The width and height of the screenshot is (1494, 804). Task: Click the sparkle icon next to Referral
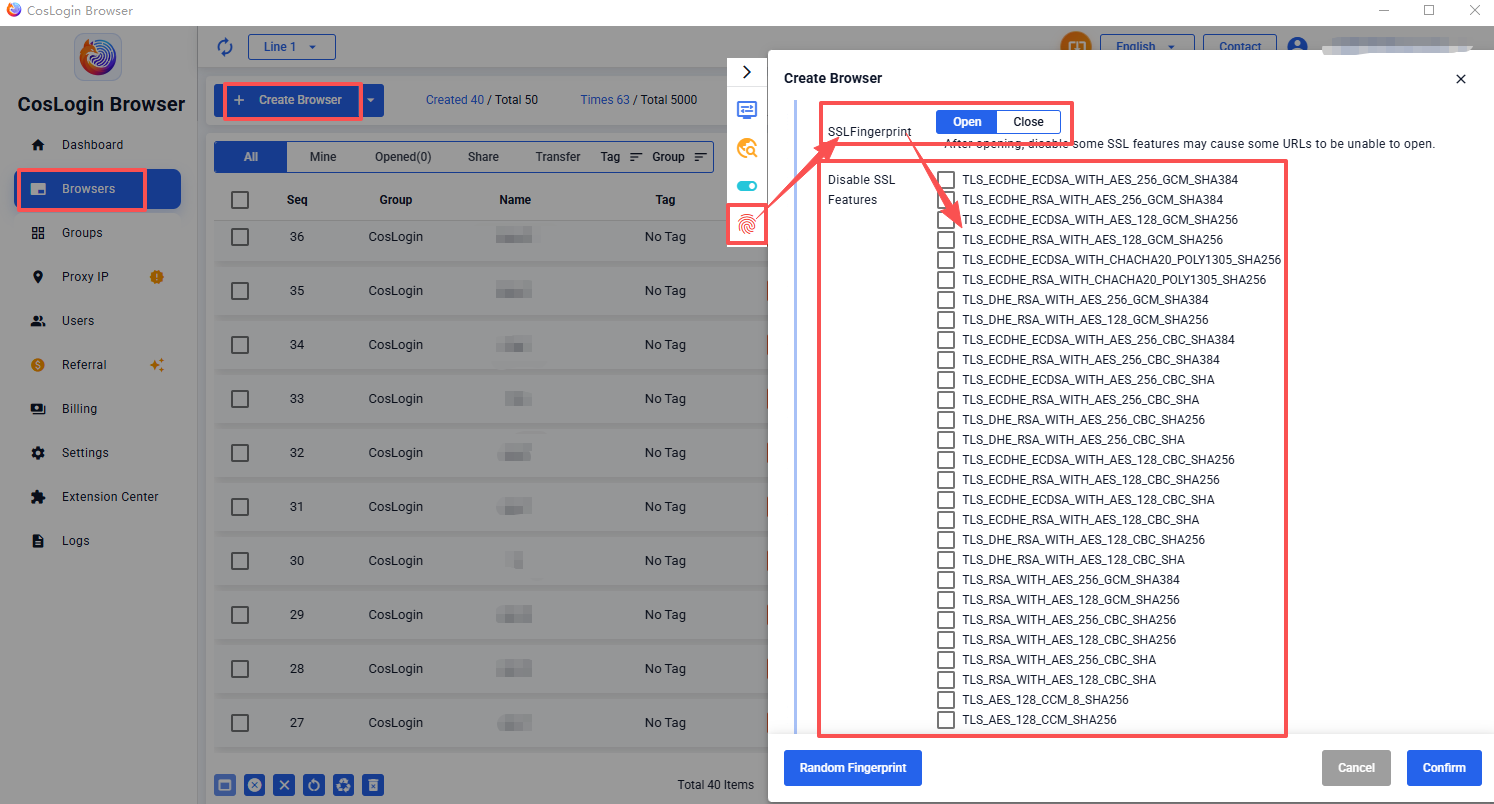tap(157, 365)
